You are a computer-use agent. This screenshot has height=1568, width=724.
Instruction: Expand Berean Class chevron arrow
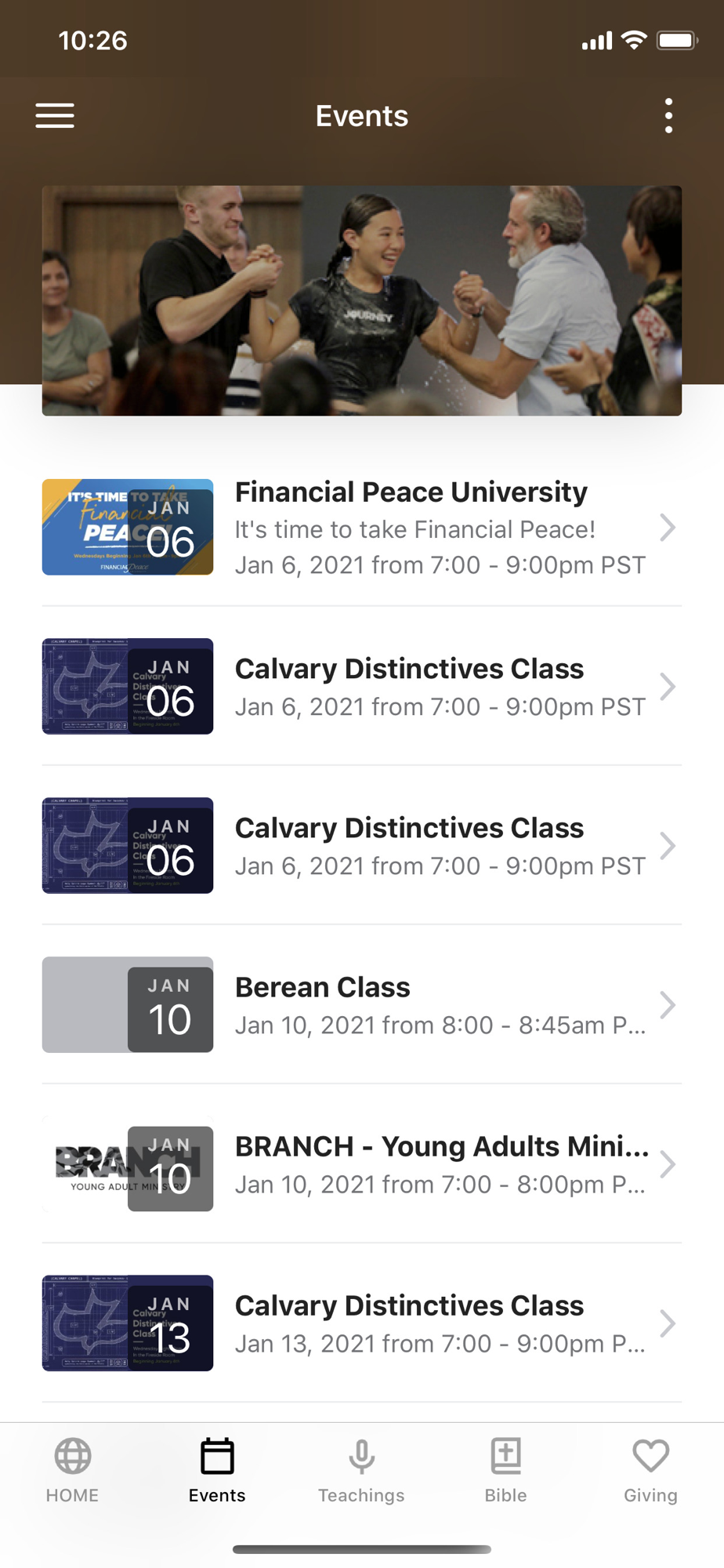point(668,1005)
